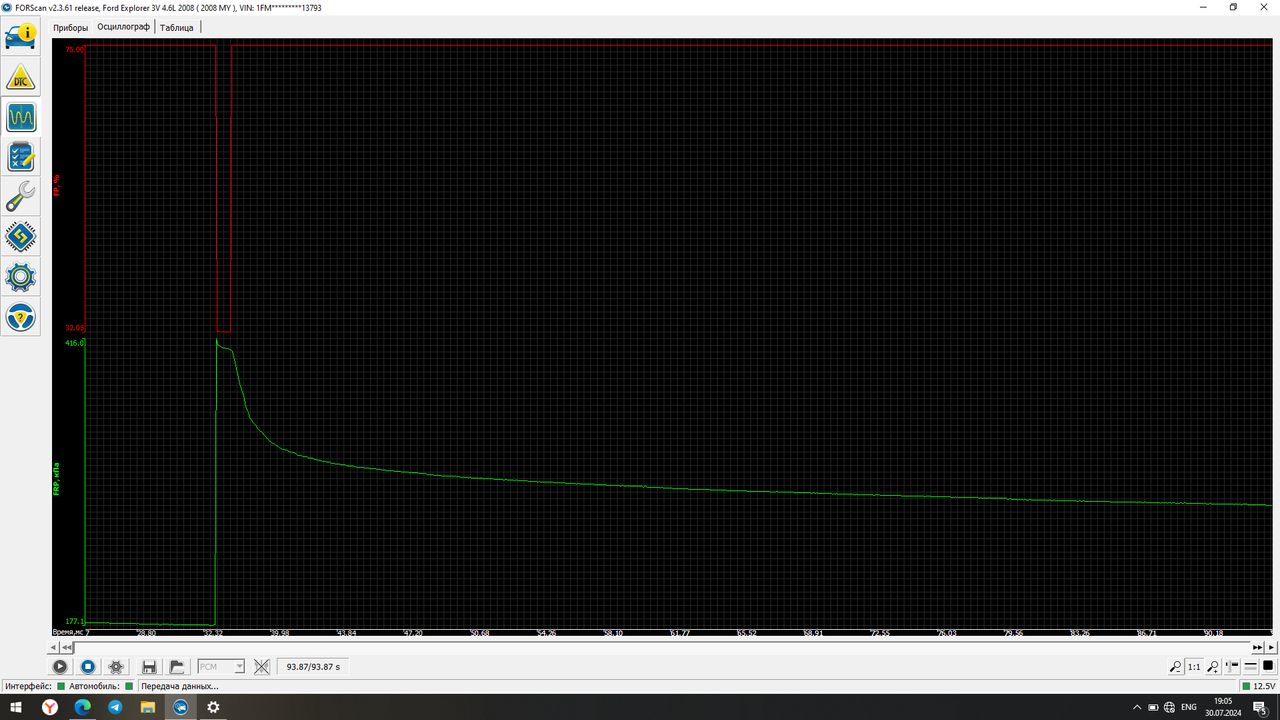Open the vehicle information section

(x=21, y=35)
